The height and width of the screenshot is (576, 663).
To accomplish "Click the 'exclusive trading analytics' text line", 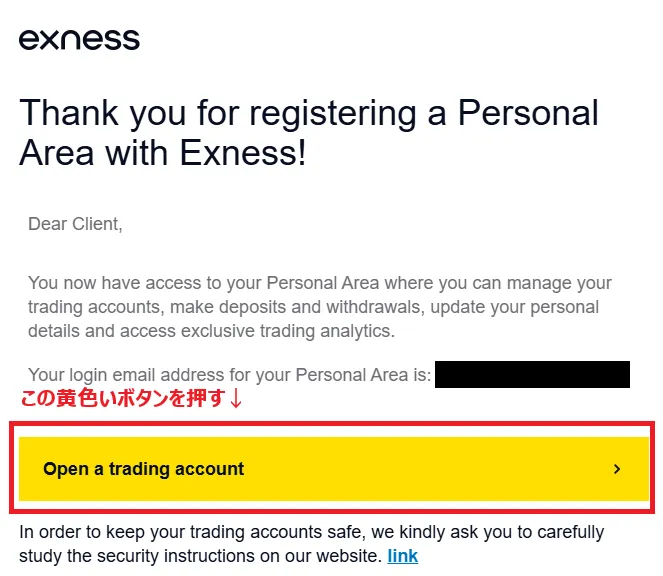I will pyautogui.click(x=211, y=331).
